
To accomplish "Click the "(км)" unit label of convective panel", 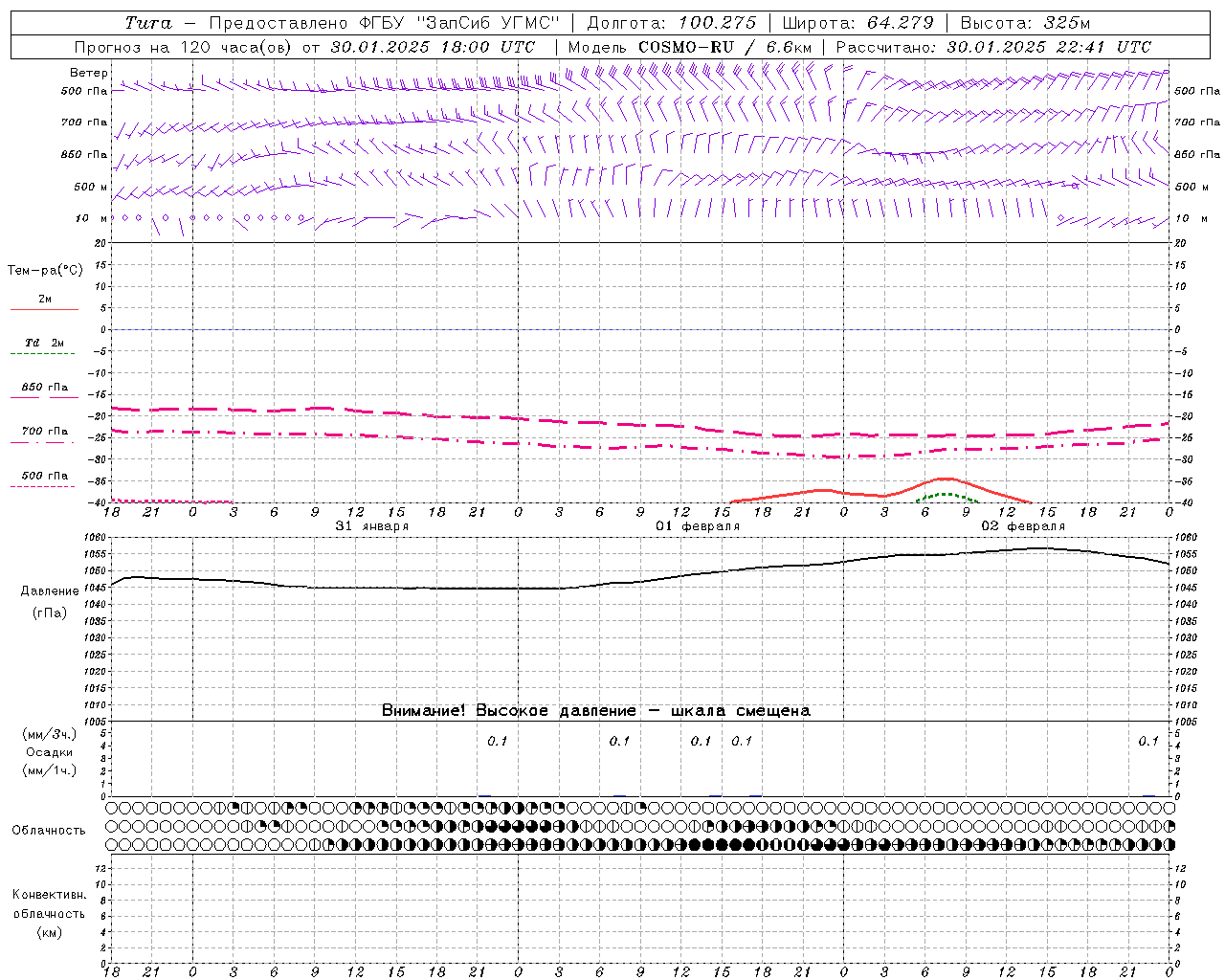I will coord(49,932).
